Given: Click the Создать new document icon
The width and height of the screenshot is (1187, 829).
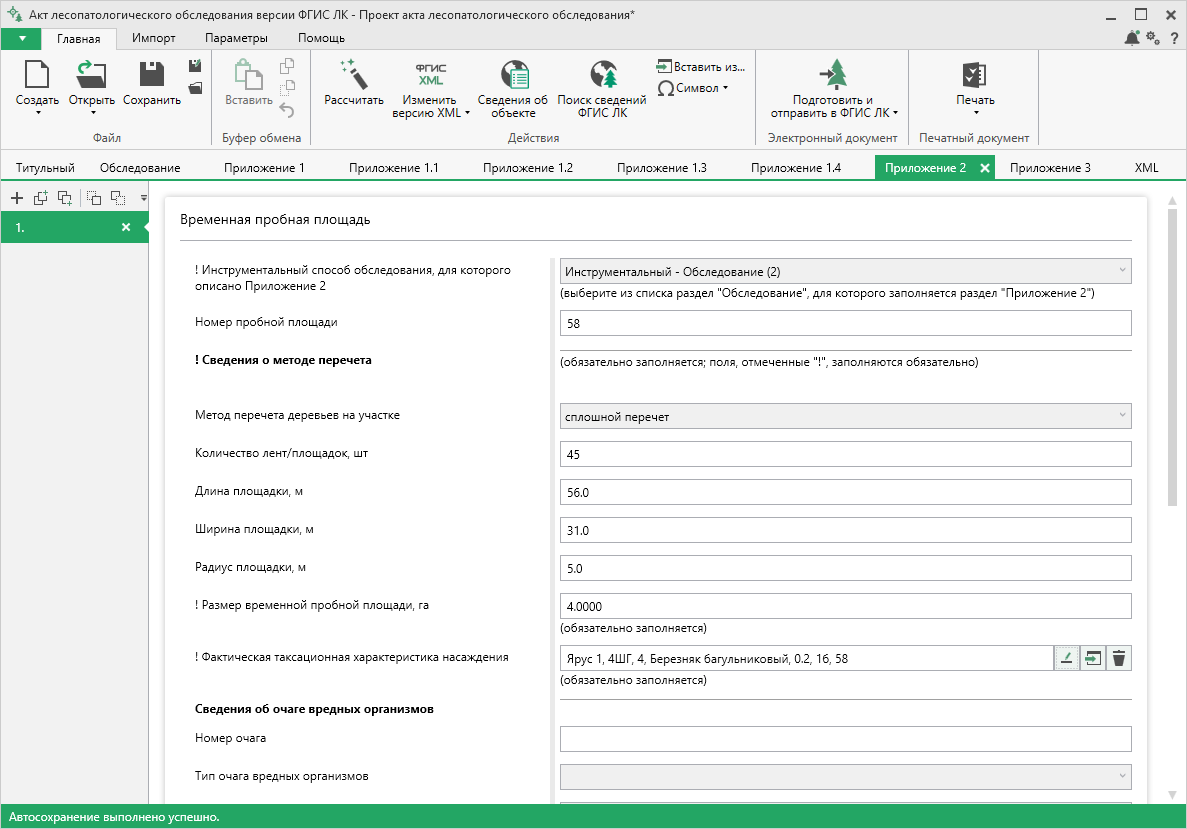Looking at the screenshot, I should 36,74.
